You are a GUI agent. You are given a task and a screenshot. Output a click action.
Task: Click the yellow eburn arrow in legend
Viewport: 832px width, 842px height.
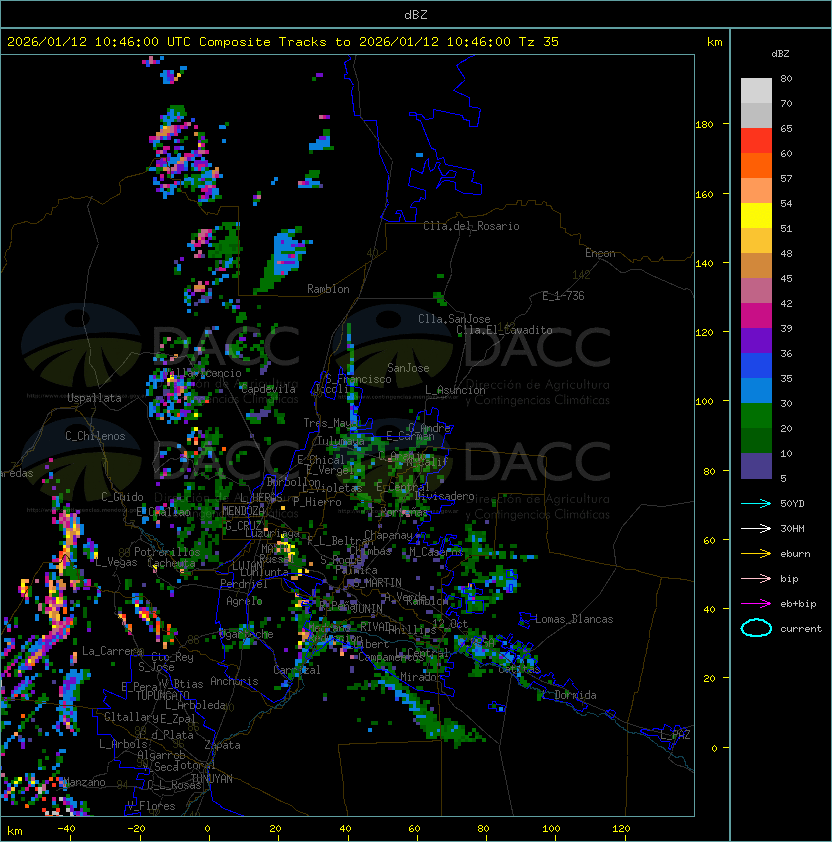pyautogui.click(x=756, y=554)
